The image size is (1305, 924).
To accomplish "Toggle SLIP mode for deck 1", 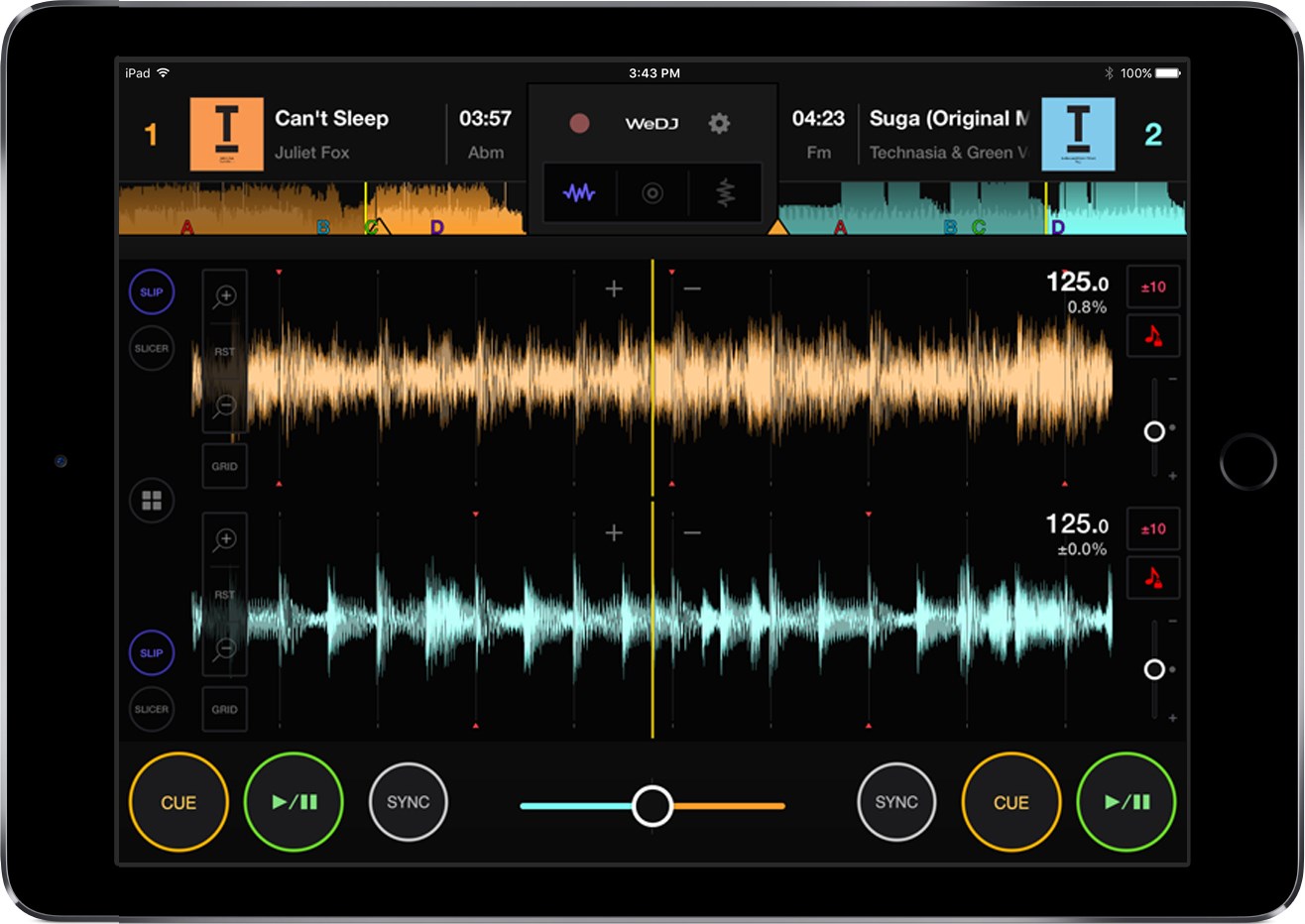I will 152,292.
